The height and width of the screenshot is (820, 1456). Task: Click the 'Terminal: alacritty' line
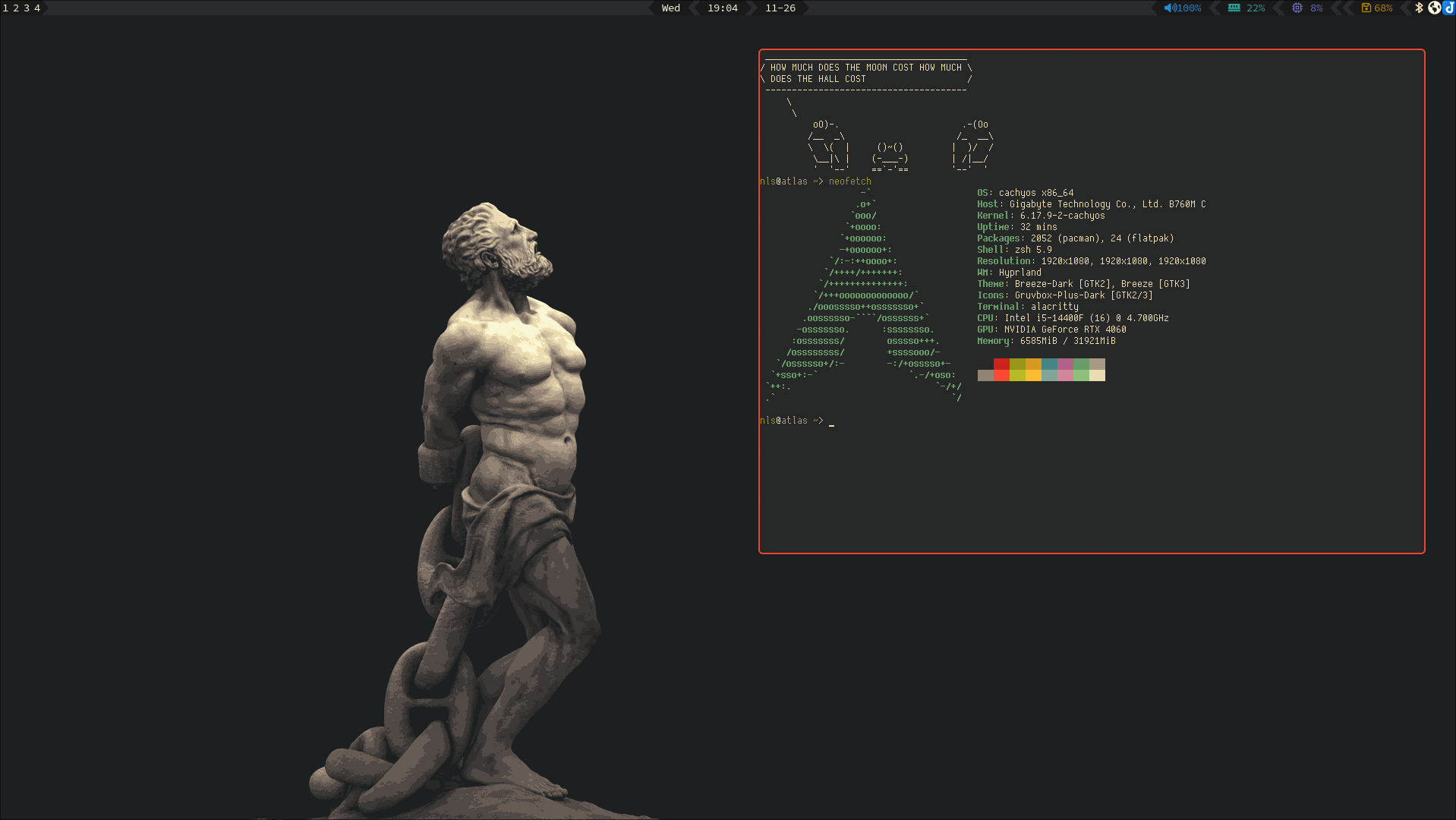tap(1028, 307)
